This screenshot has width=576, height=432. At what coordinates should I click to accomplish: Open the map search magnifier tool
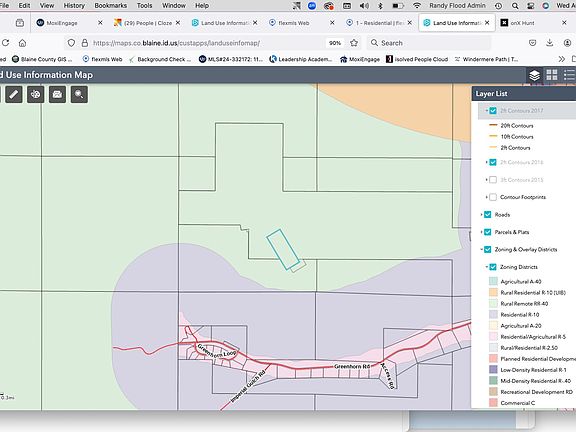pos(79,94)
